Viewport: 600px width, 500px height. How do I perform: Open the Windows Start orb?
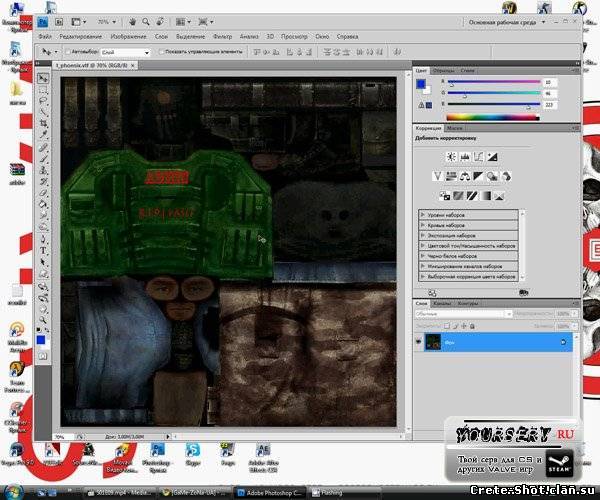point(14,492)
